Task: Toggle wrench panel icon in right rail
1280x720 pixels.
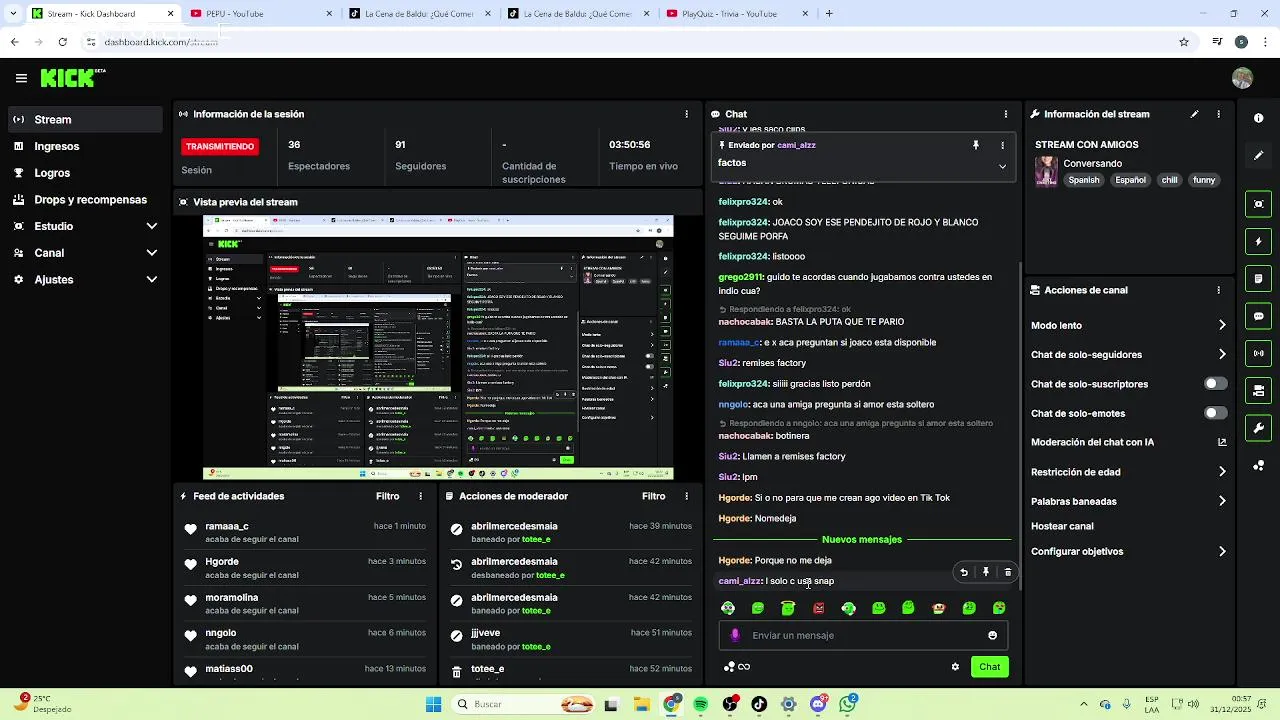Action: point(1258,428)
